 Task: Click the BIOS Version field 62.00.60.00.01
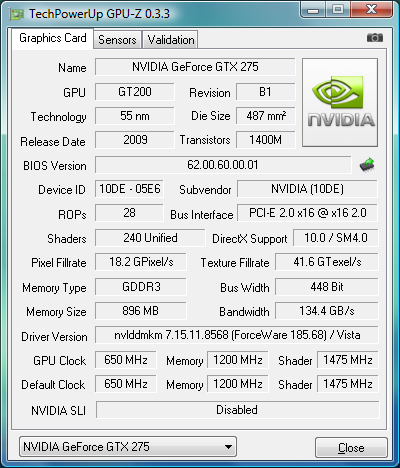coord(223,165)
